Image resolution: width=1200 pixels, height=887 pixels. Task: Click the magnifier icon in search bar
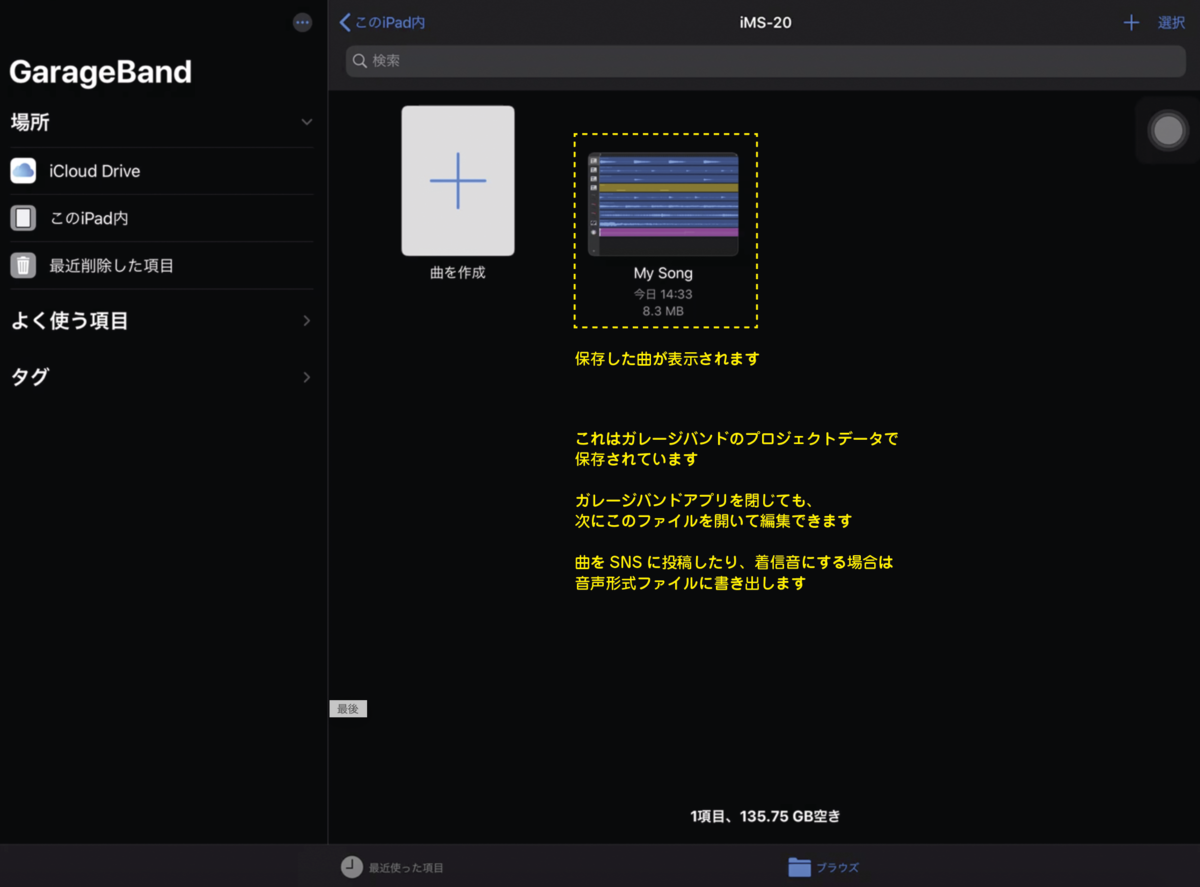[x=360, y=61]
